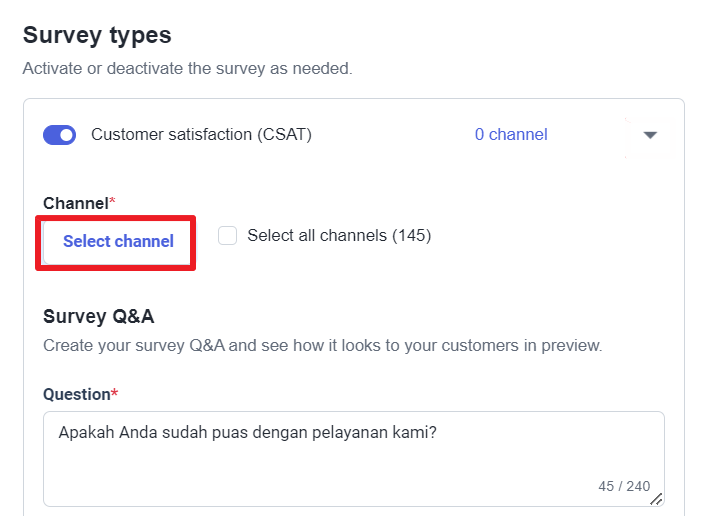
Task: Grab the Question textarea resize handle
Action: 656,498
